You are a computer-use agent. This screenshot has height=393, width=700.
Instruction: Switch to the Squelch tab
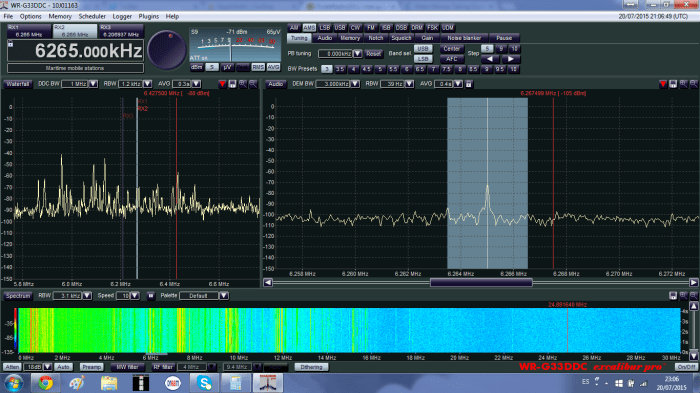401,38
